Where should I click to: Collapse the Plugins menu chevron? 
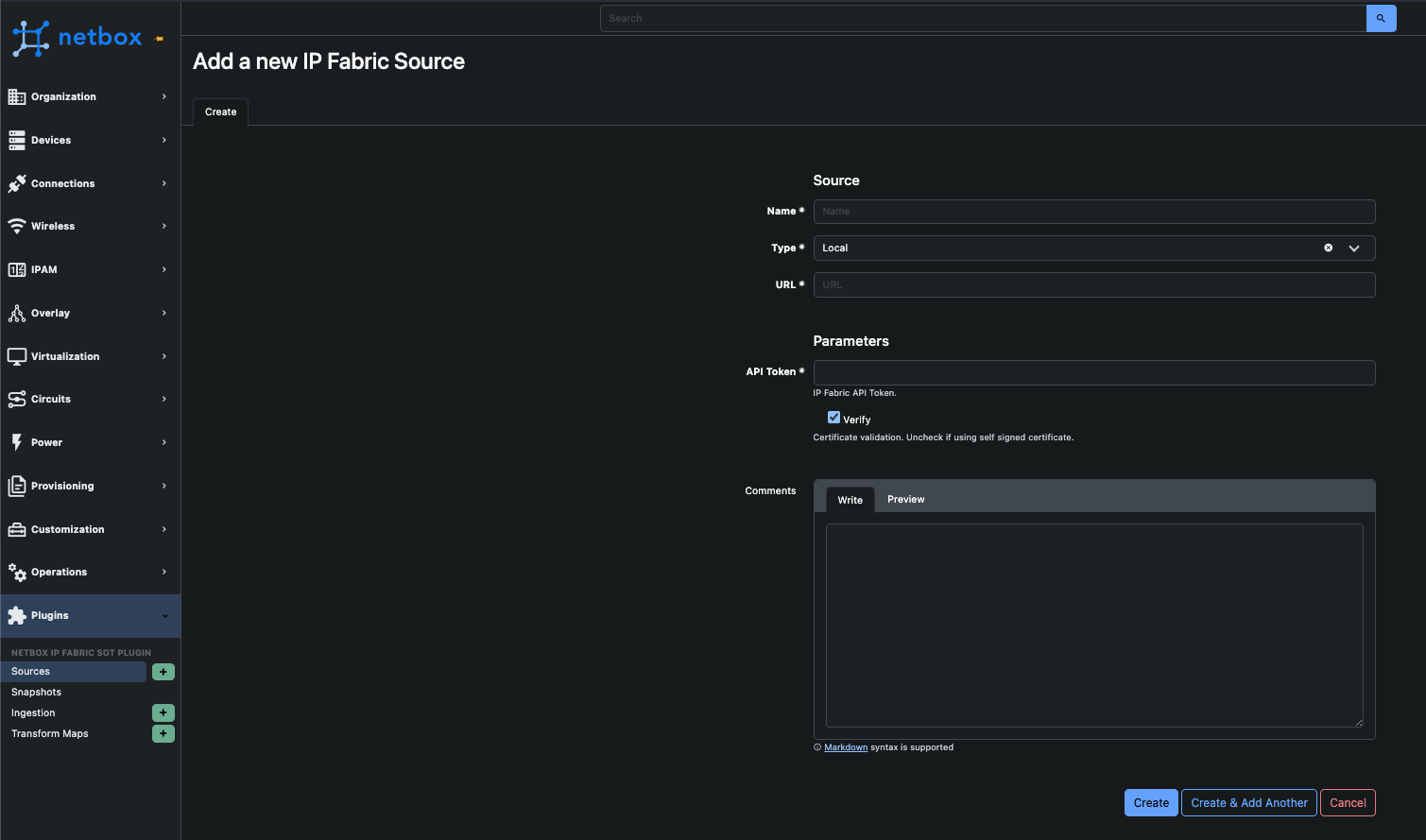tap(164, 616)
